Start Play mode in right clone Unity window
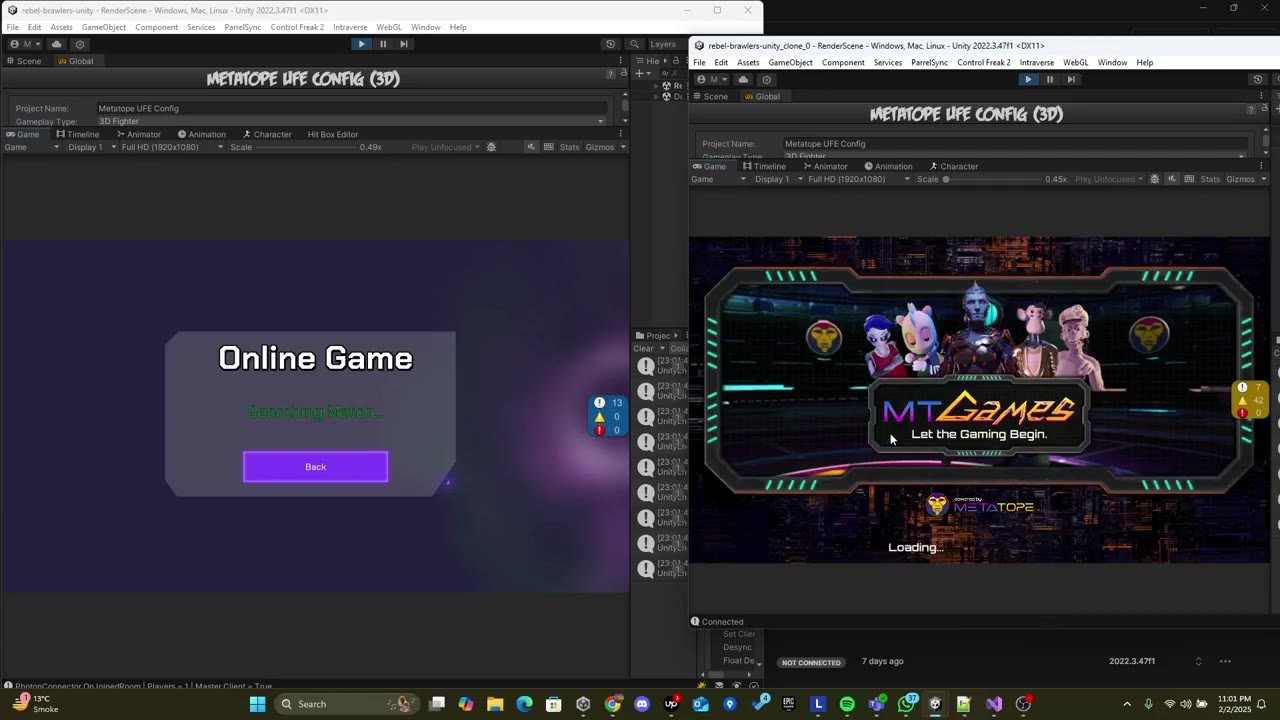 click(x=1028, y=79)
